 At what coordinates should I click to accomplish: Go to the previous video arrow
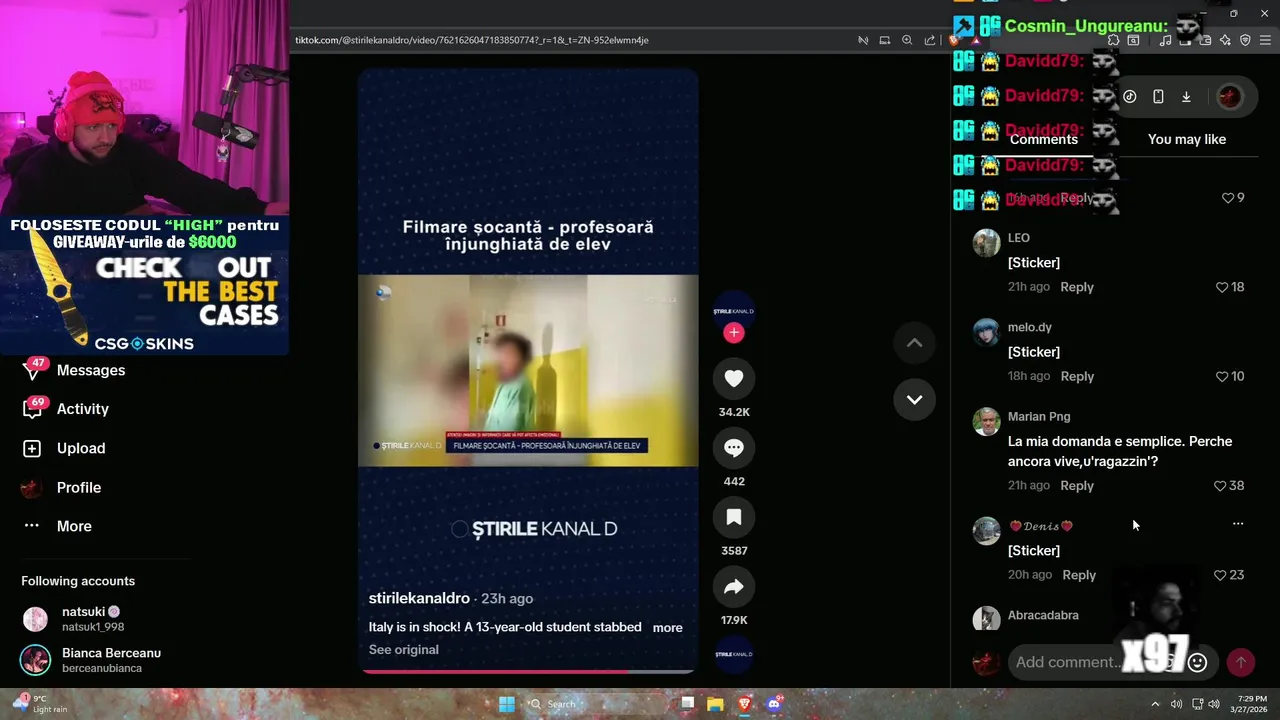point(914,343)
